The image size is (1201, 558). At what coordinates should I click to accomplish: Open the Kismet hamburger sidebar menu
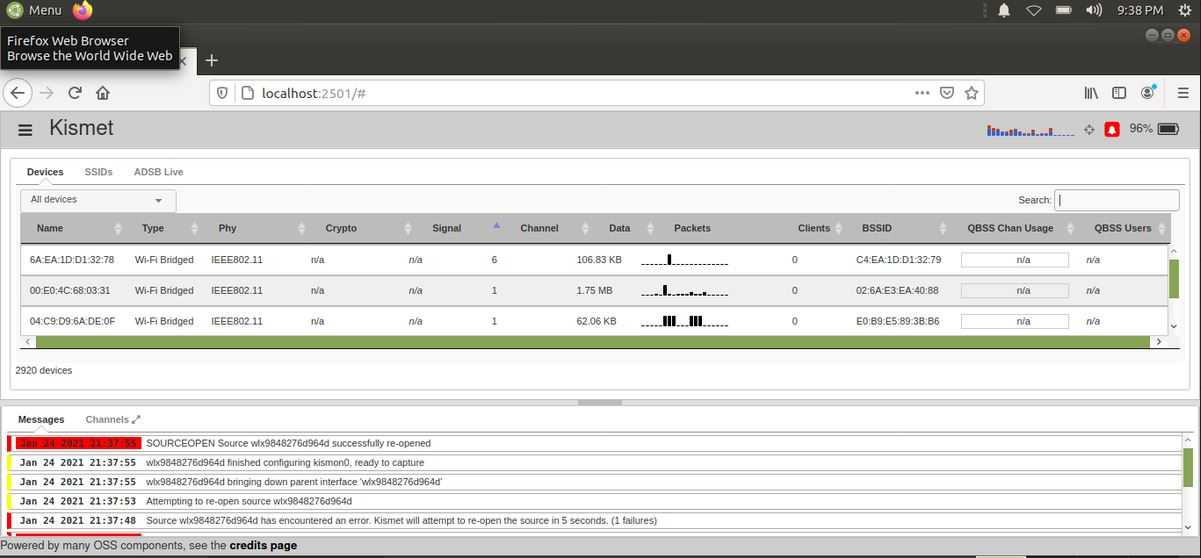tap(26, 130)
